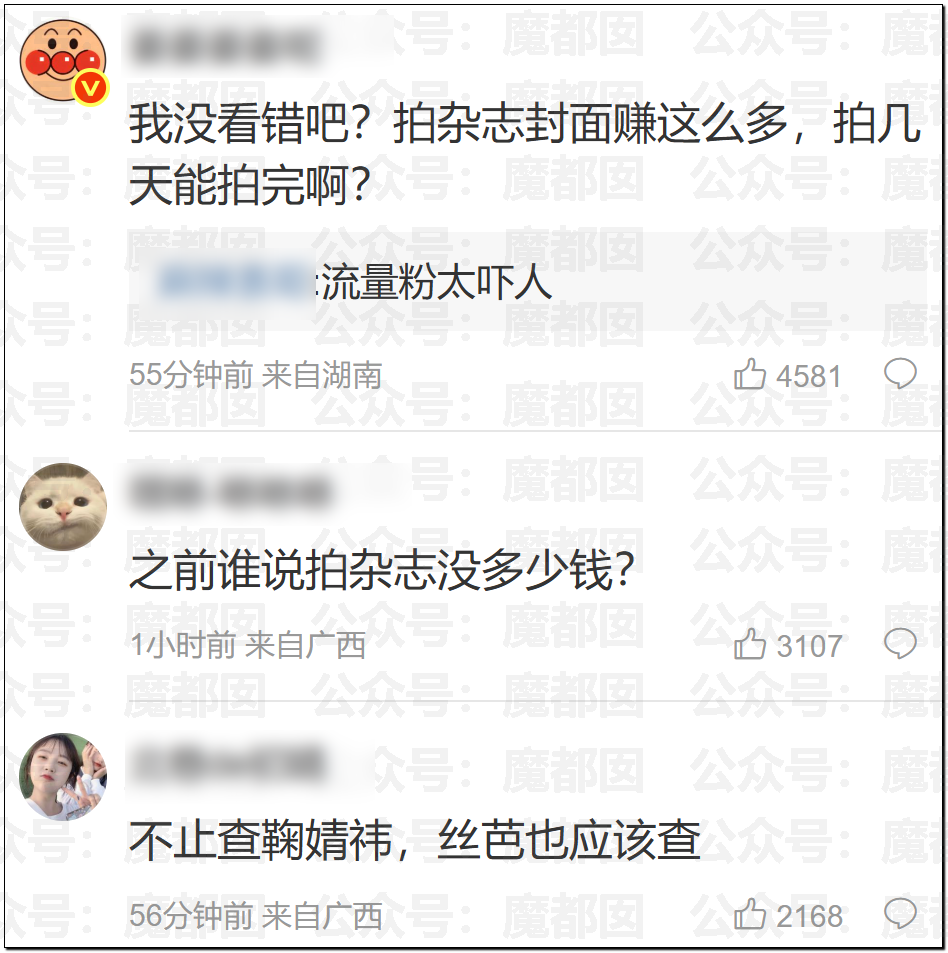Reply to the 56分钟前 comment from 广西
The height and width of the screenshot is (953, 948).
(900, 913)
